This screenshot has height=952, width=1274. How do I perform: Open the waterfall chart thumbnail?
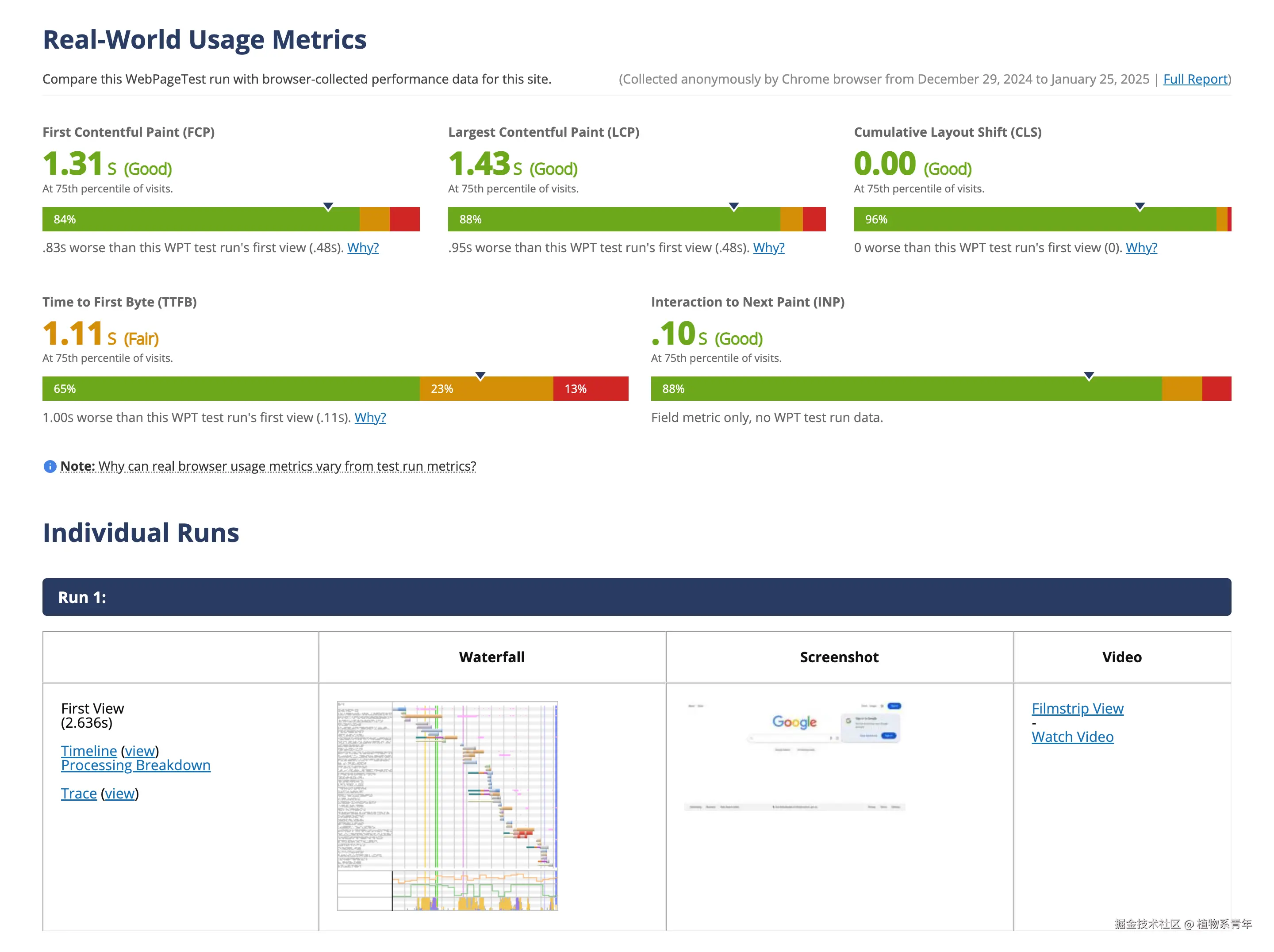click(447, 806)
